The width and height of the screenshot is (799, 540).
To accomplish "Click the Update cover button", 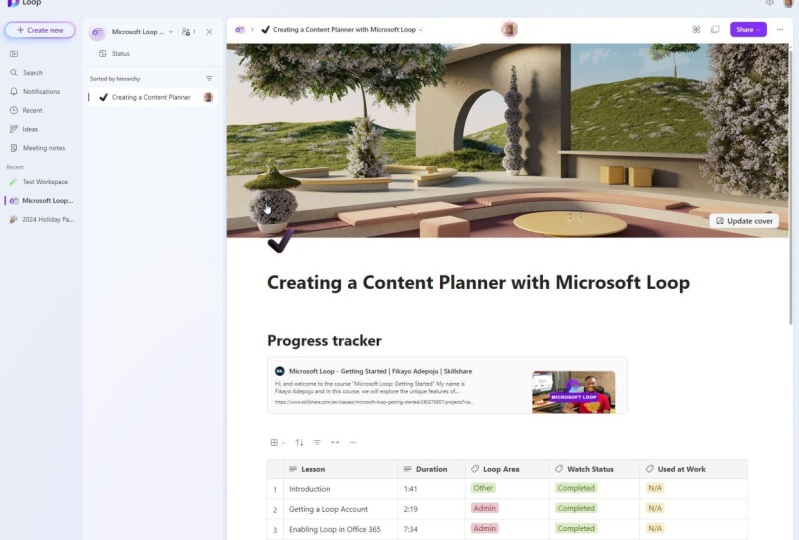I will (x=744, y=221).
